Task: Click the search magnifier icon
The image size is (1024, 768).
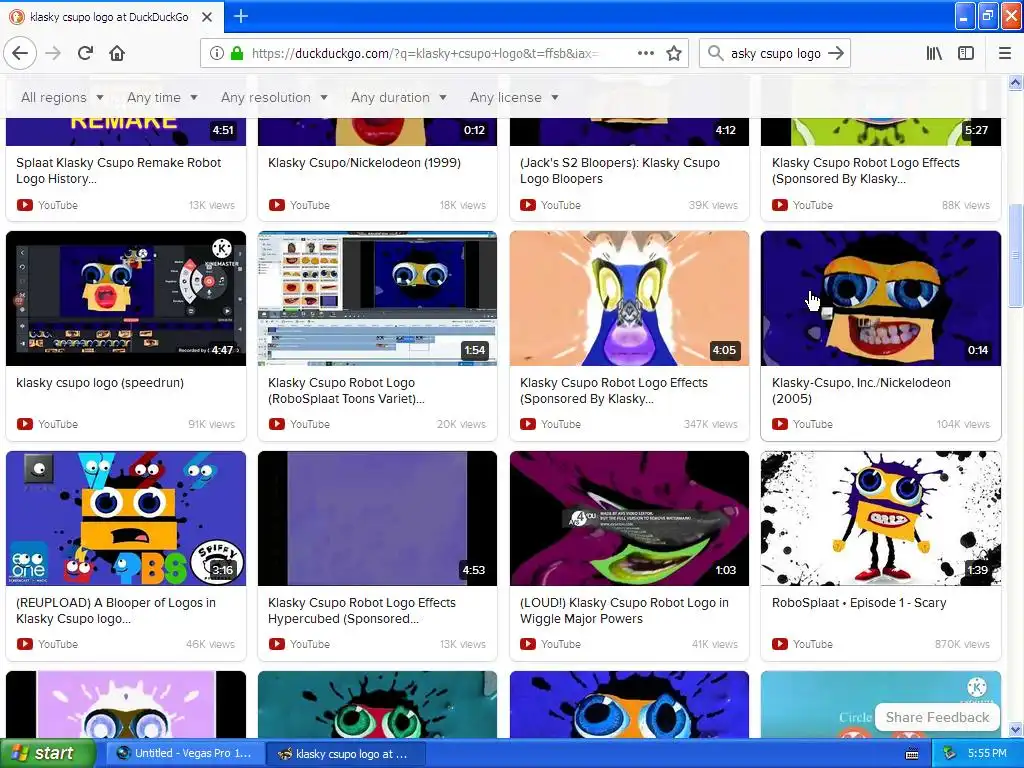Action: (716, 53)
